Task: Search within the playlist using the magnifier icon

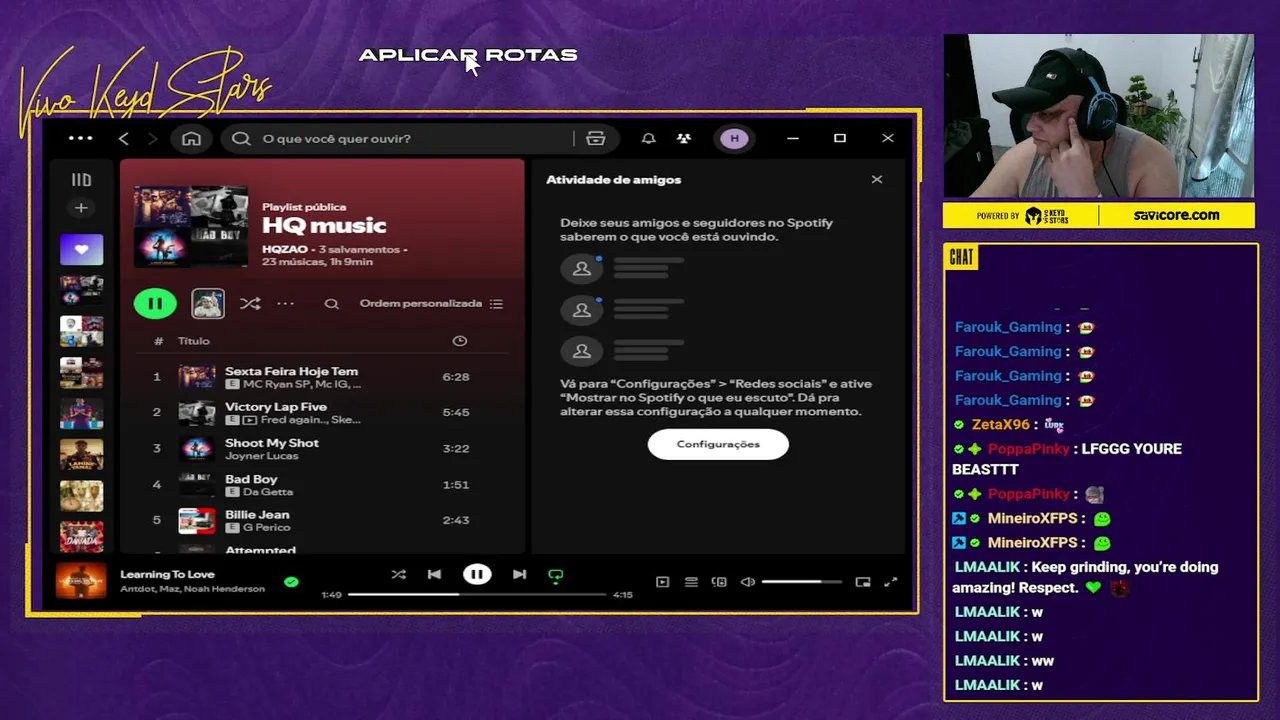Action: point(332,304)
